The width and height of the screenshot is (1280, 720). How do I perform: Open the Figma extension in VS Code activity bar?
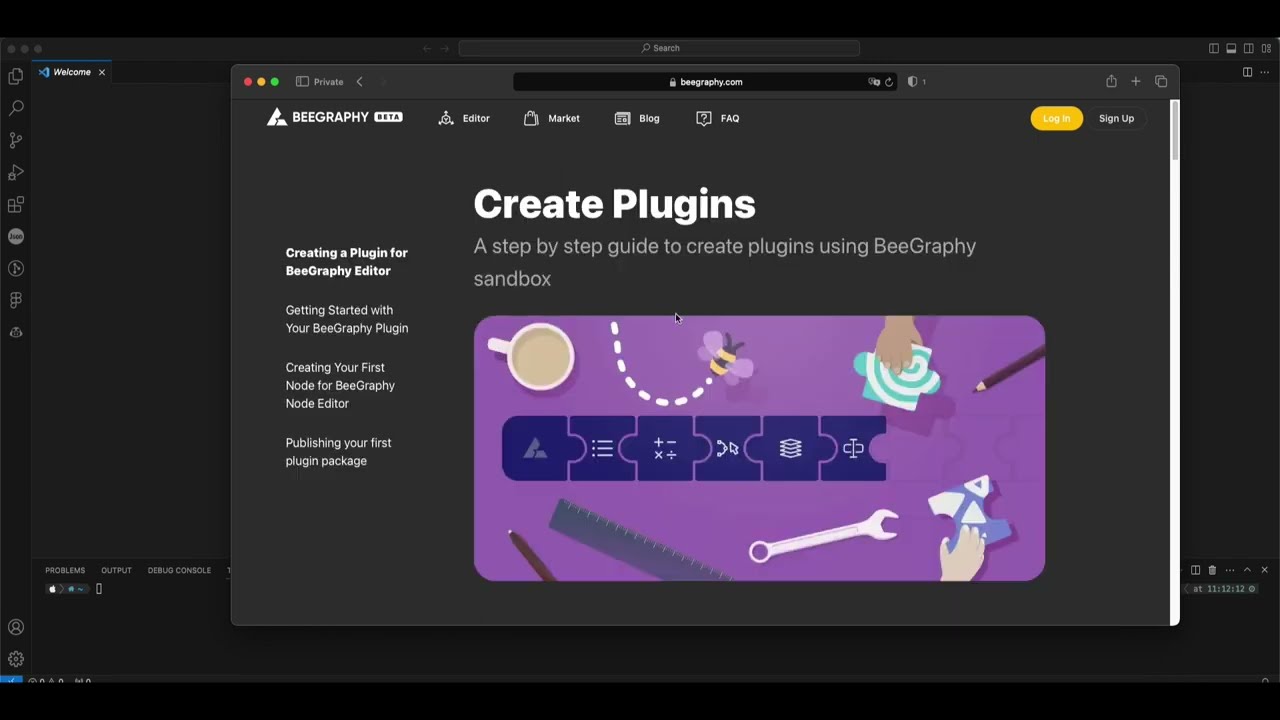click(x=16, y=300)
